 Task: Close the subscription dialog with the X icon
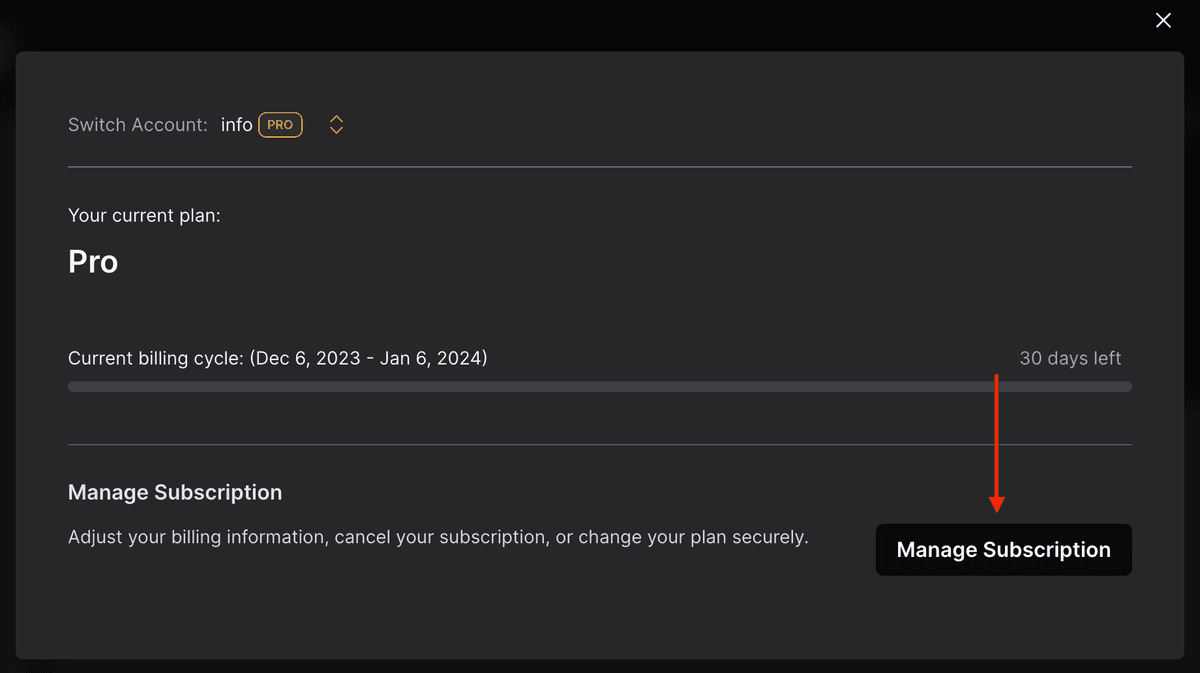(1163, 20)
